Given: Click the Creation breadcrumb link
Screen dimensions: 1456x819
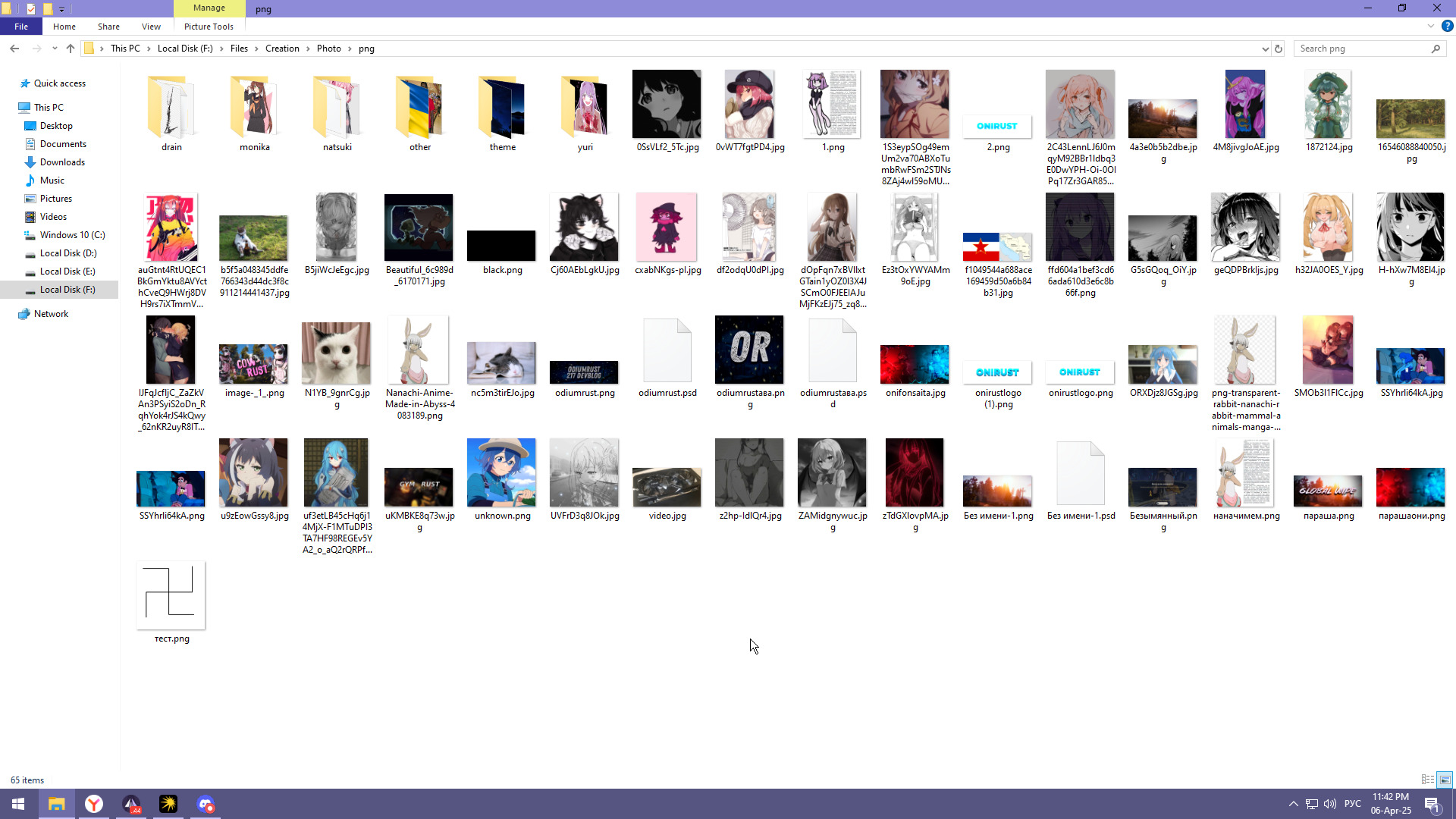Looking at the screenshot, I should 282,49.
